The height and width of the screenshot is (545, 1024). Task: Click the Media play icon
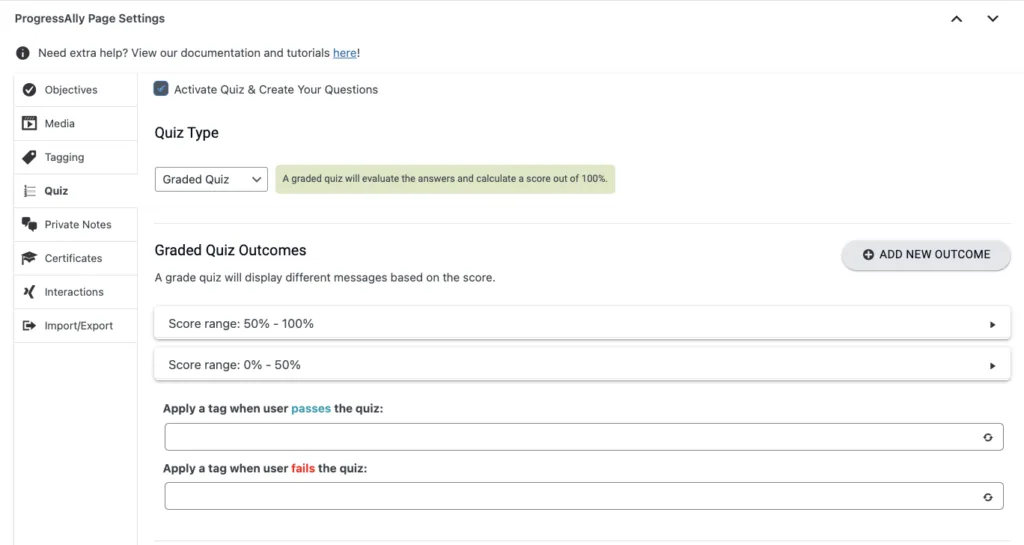(x=29, y=124)
